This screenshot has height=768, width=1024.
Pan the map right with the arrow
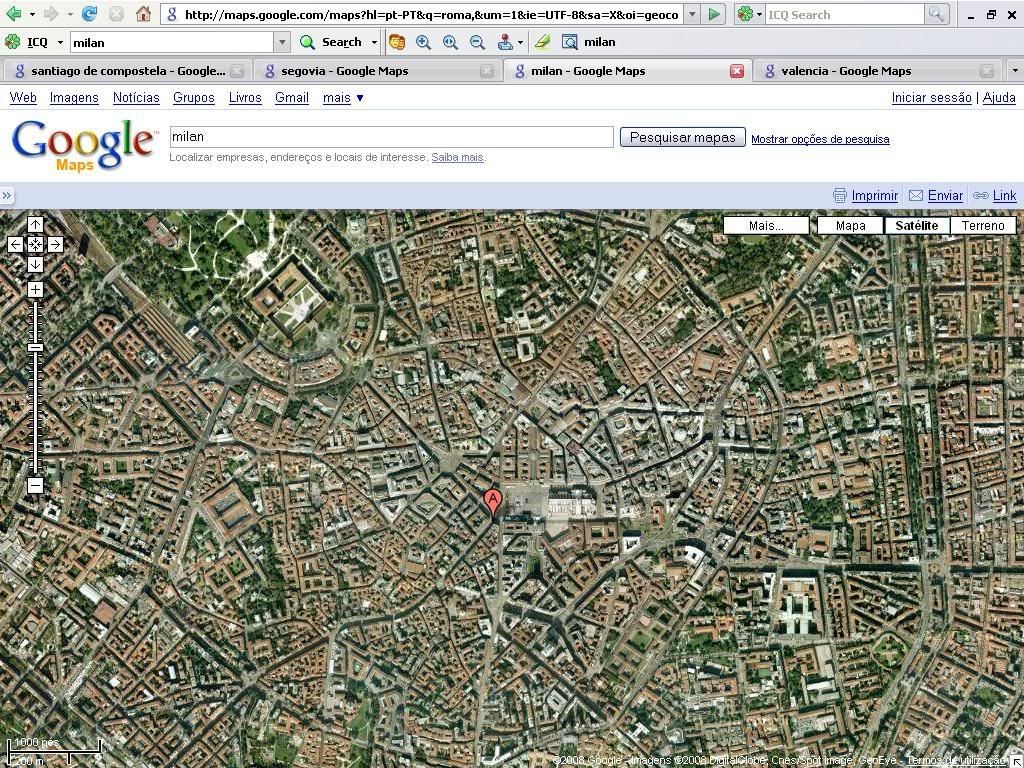pos(55,244)
